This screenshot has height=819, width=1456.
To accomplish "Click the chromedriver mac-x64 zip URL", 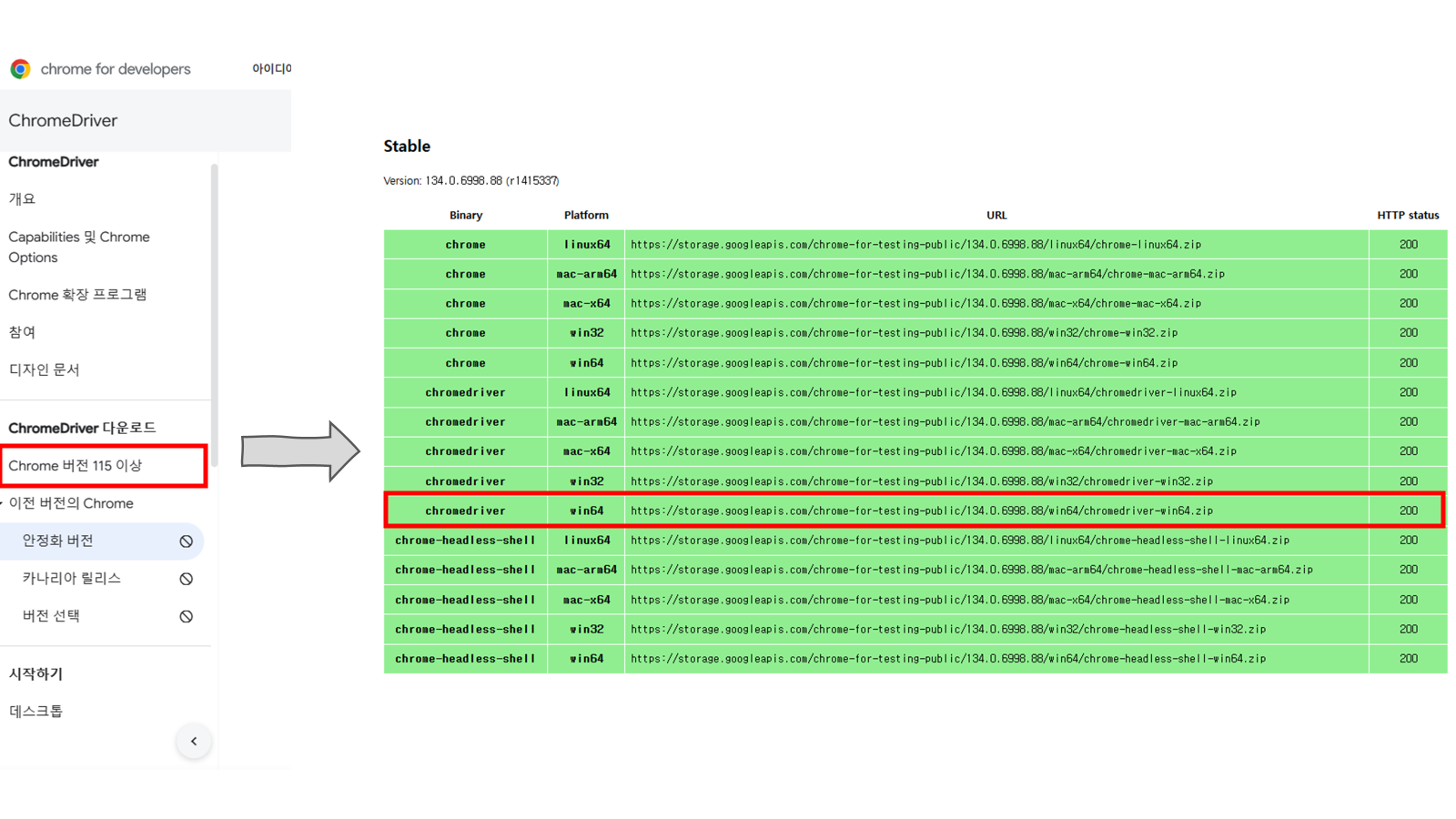I will pos(934,451).
